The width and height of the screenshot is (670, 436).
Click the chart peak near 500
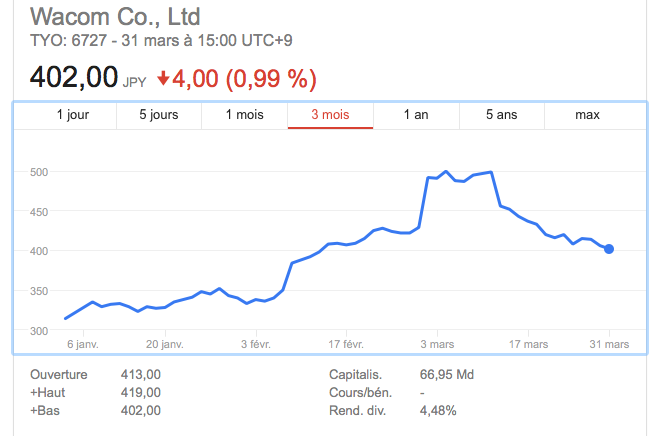(x=446, y=171)
